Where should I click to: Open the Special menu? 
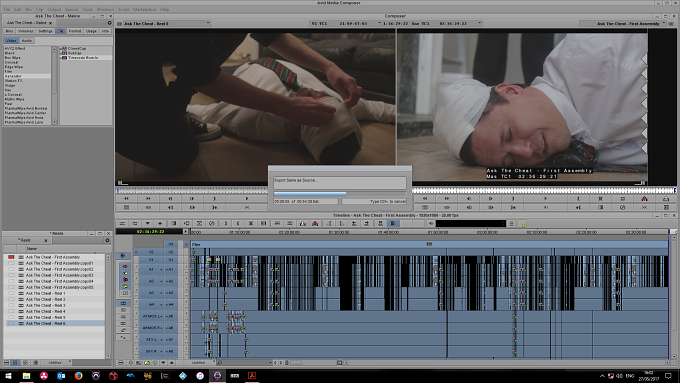[72, 9]
